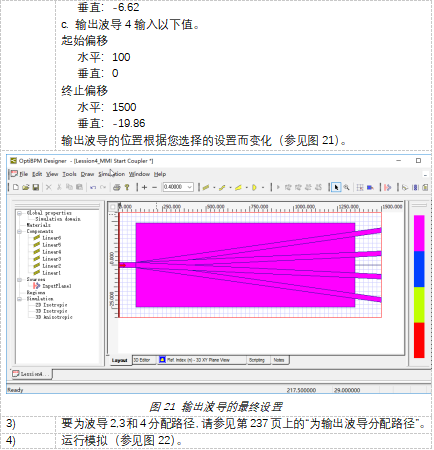Select the linear waveguide drawing tool
434x450 pixels.
tap(206, 187)
